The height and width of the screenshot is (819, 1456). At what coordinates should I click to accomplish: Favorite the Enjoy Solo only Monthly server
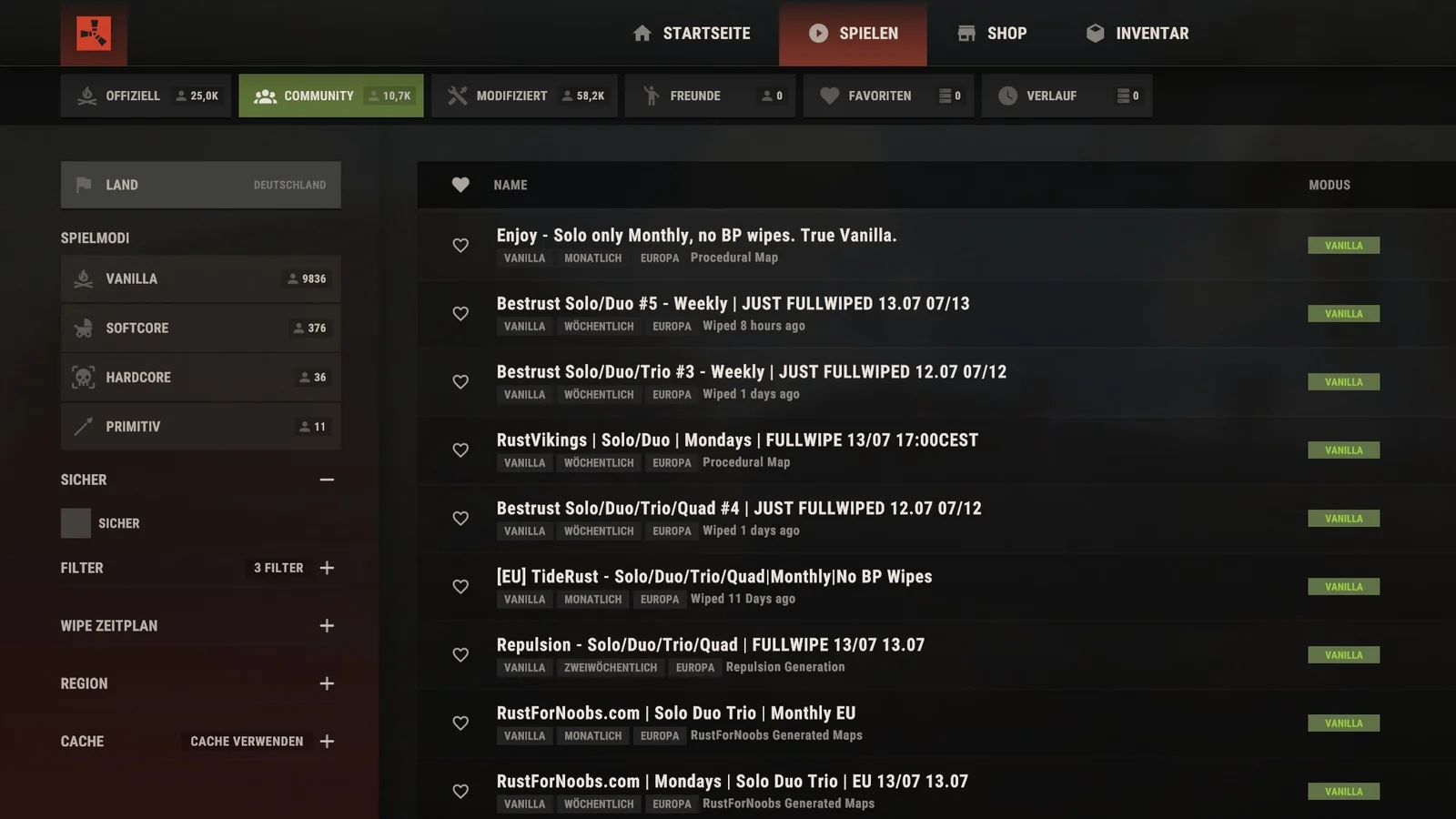click(x=460, y=246)
